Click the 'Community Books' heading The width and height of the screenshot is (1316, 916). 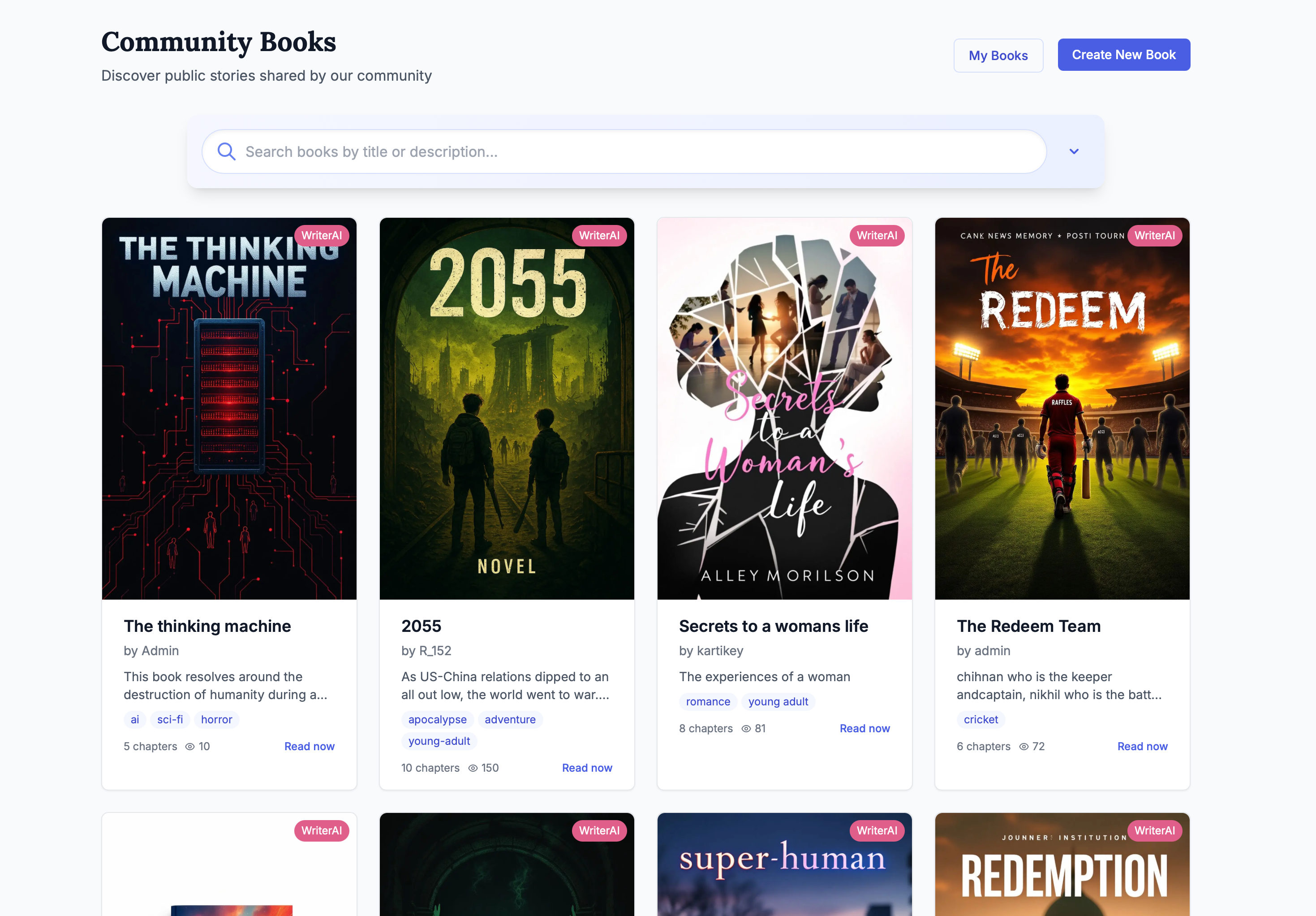click(x=219, y=42)
